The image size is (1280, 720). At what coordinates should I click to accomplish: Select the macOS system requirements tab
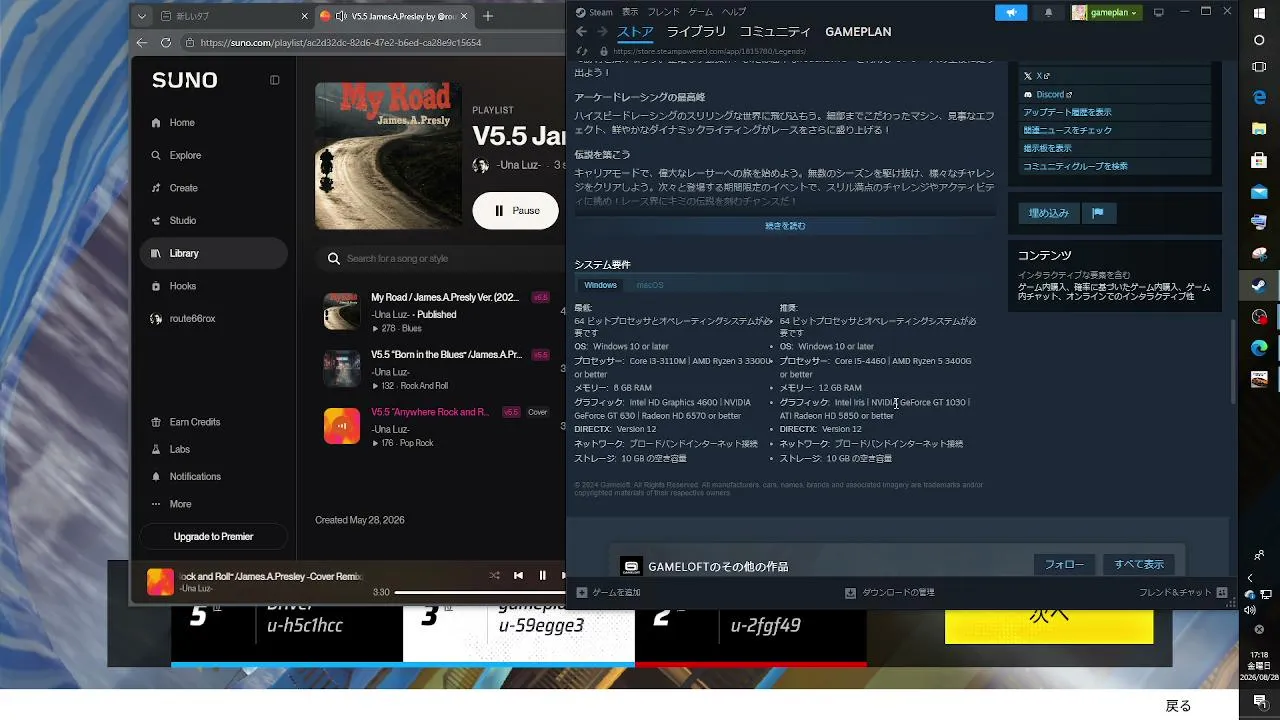tap(650, 285)
